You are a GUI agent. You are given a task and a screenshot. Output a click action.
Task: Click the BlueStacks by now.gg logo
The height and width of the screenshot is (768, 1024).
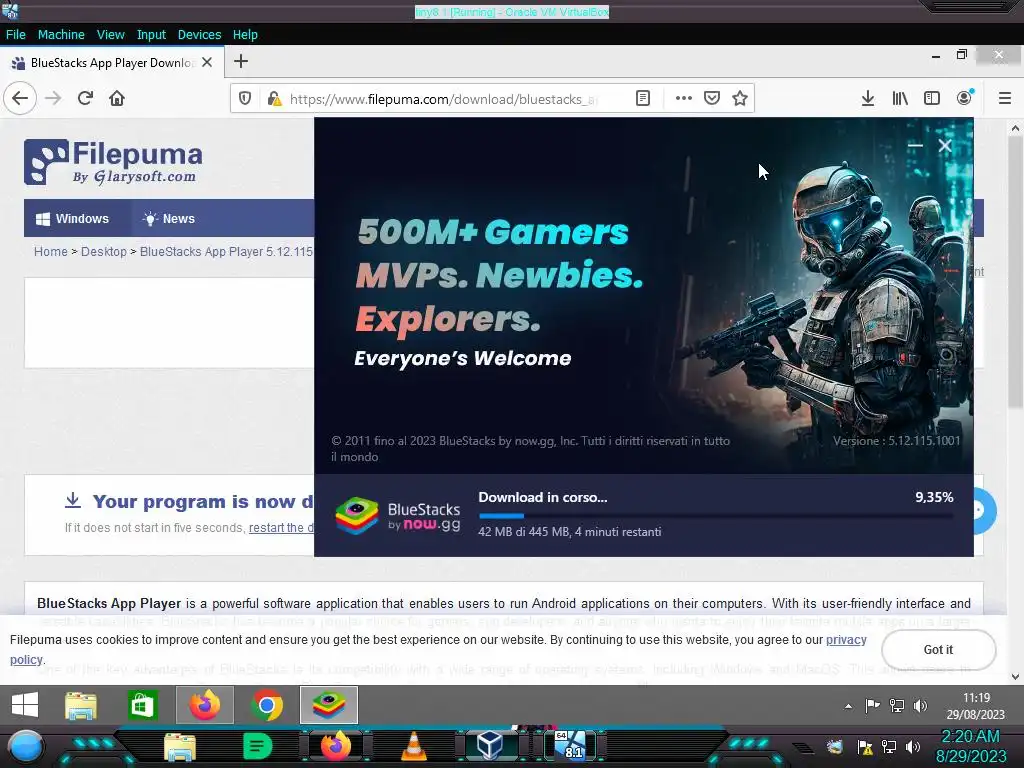point(398,516)
